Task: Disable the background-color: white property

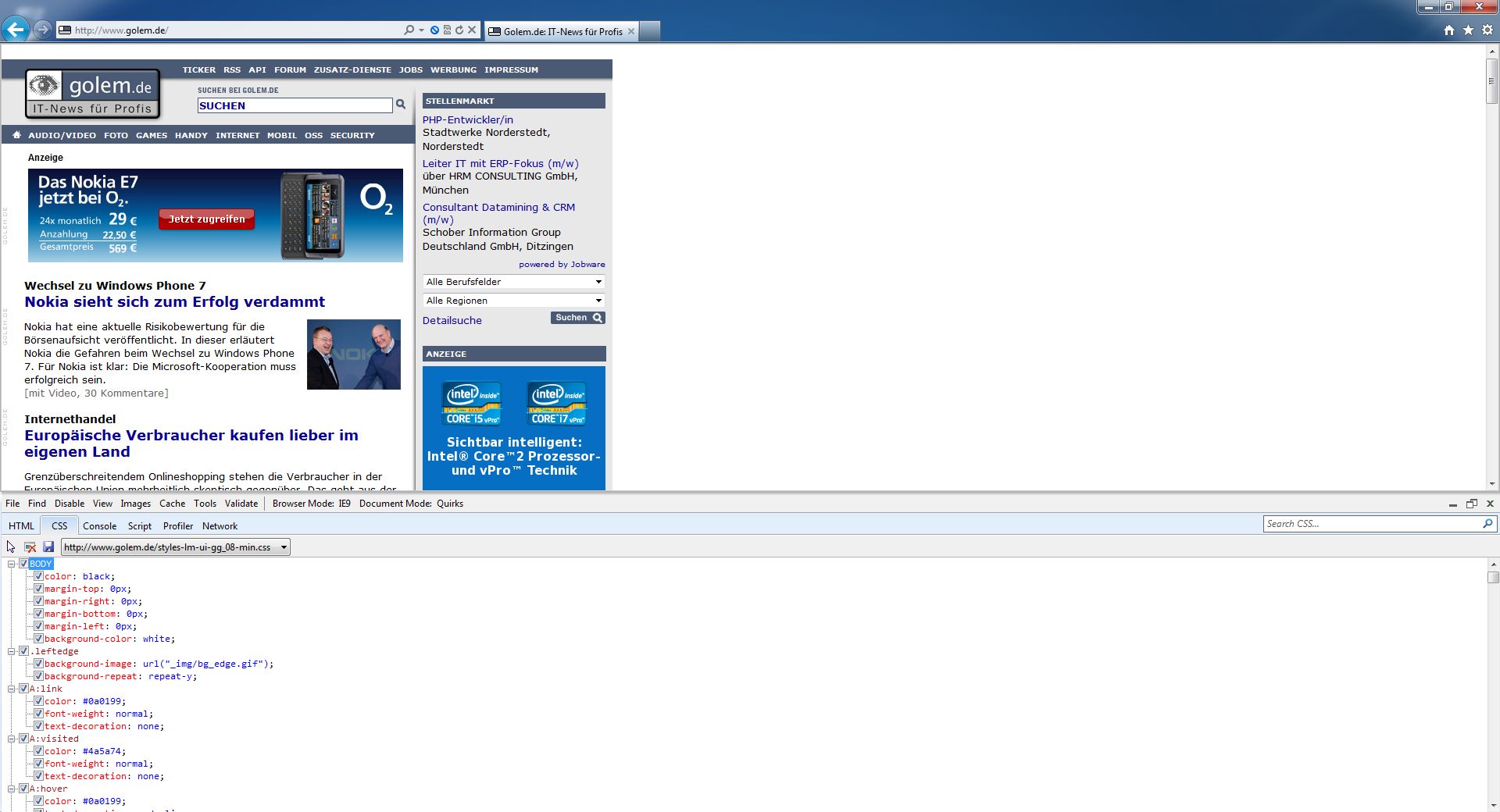Action: pyautogui.click(x=38, y=639)
